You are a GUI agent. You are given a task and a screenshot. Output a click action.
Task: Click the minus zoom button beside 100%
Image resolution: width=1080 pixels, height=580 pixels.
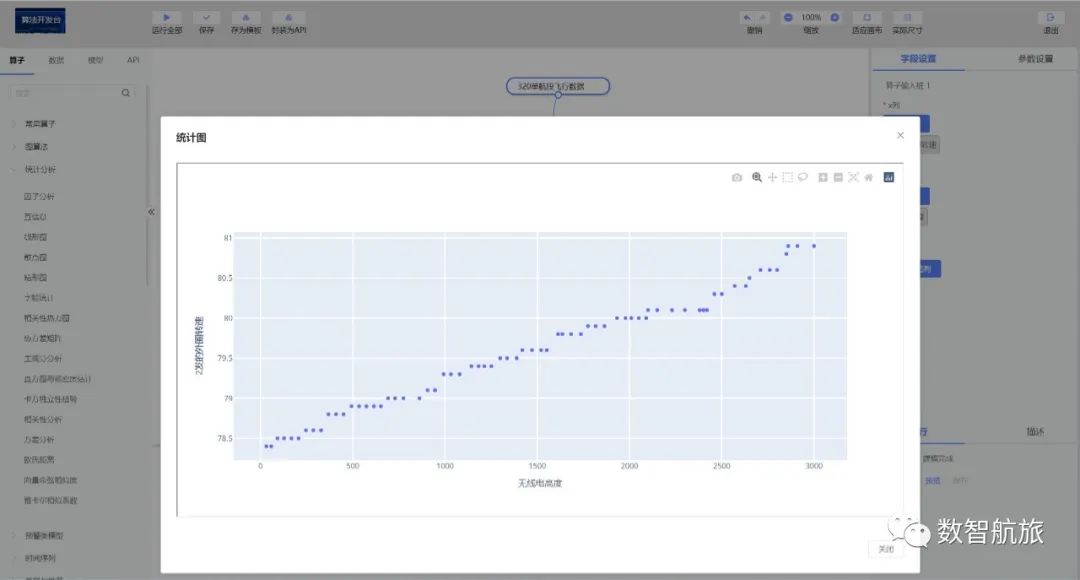tap(788, 17)
